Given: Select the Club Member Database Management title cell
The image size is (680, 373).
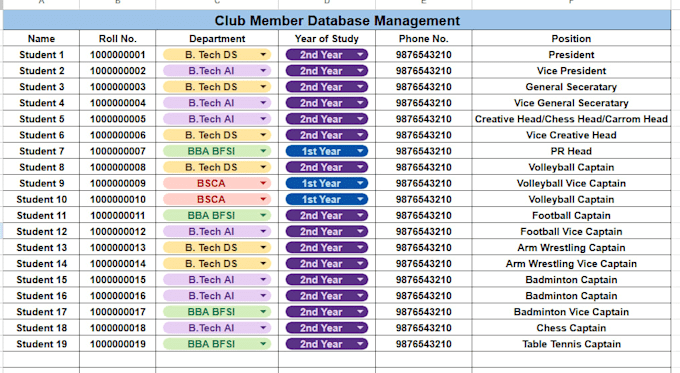Looking at the screenshot, I should pyautogui.click(x=337, y=20).
